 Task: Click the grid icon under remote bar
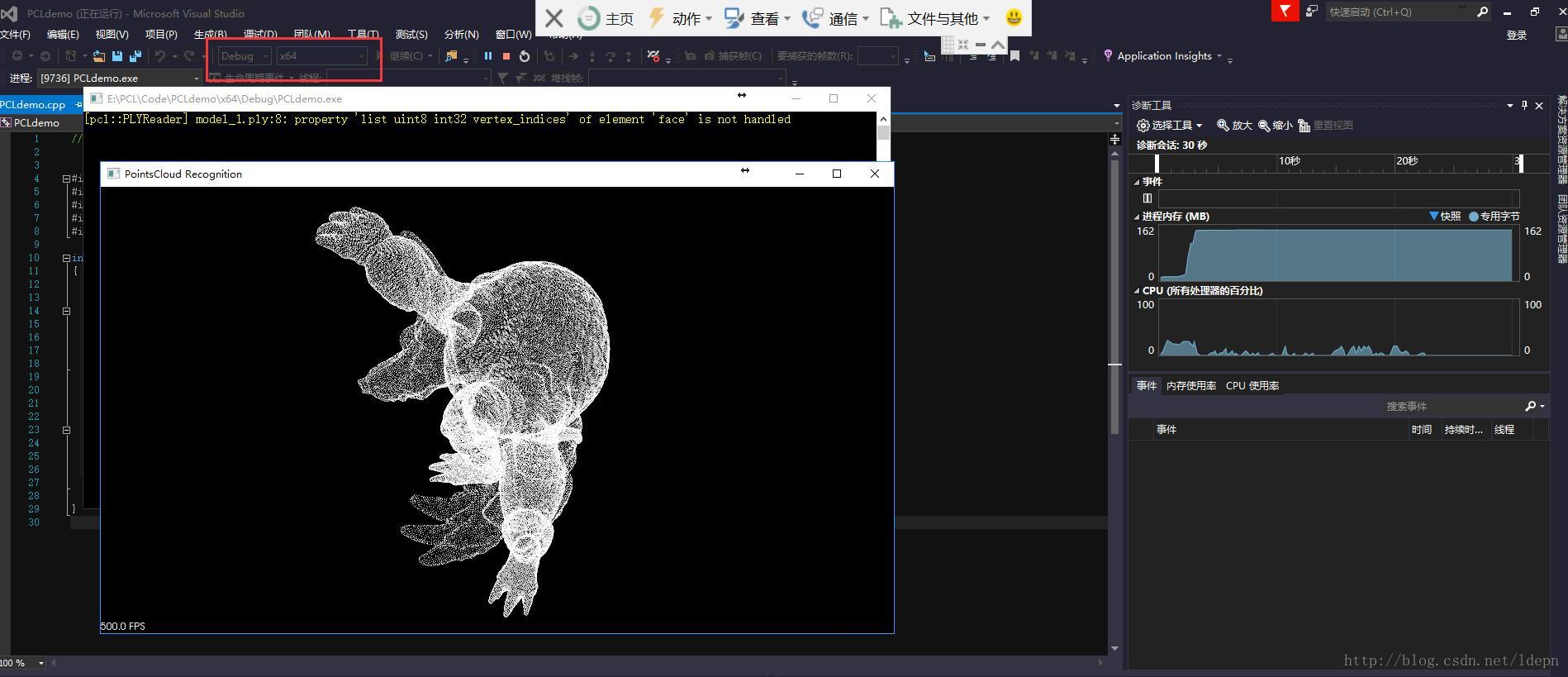pos(948,44)
